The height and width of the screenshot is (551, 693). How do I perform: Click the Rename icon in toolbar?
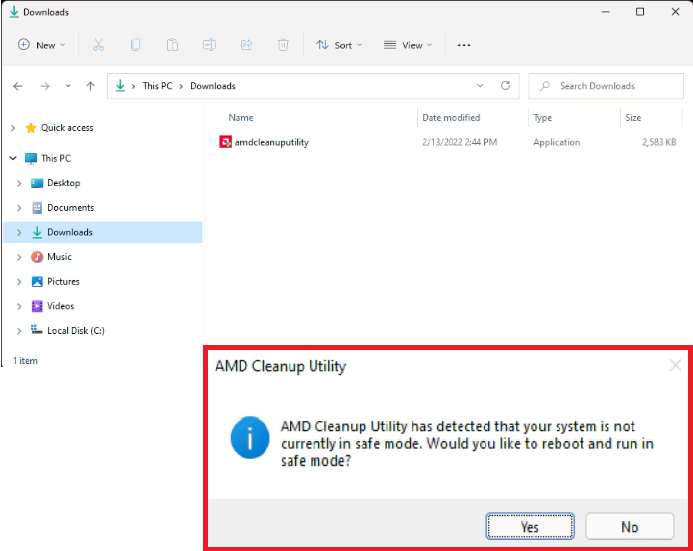pos(209,45)
